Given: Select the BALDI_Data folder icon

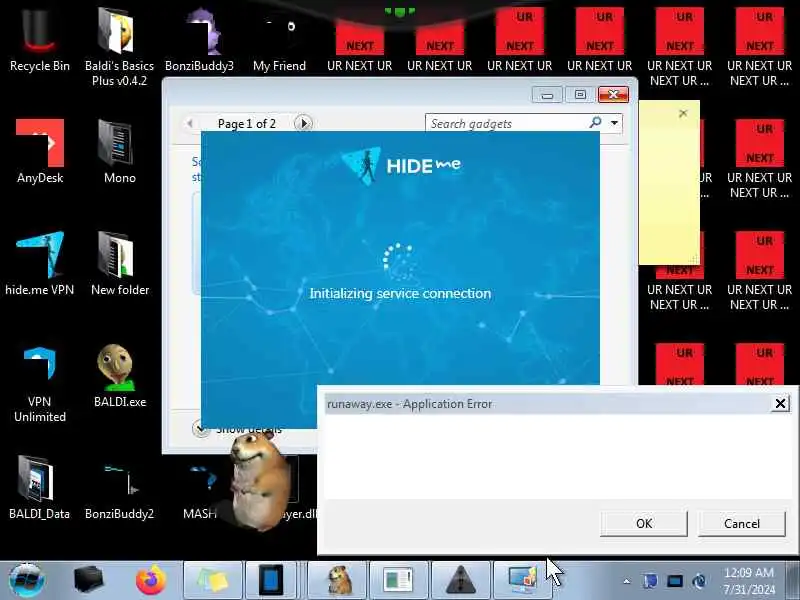Looking at the screenshot, I should 39,489.
